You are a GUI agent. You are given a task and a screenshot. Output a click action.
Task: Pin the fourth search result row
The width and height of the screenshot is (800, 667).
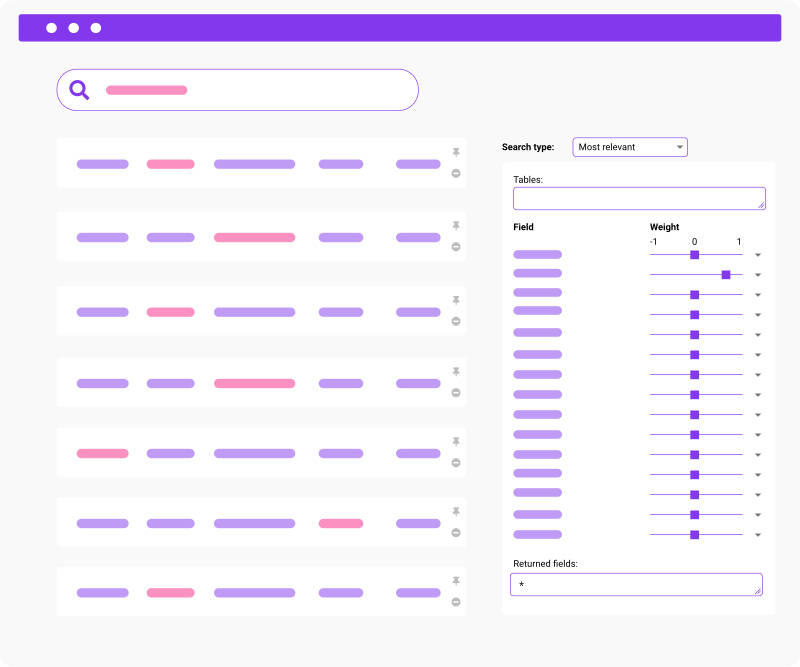click(x=456, y=371)
